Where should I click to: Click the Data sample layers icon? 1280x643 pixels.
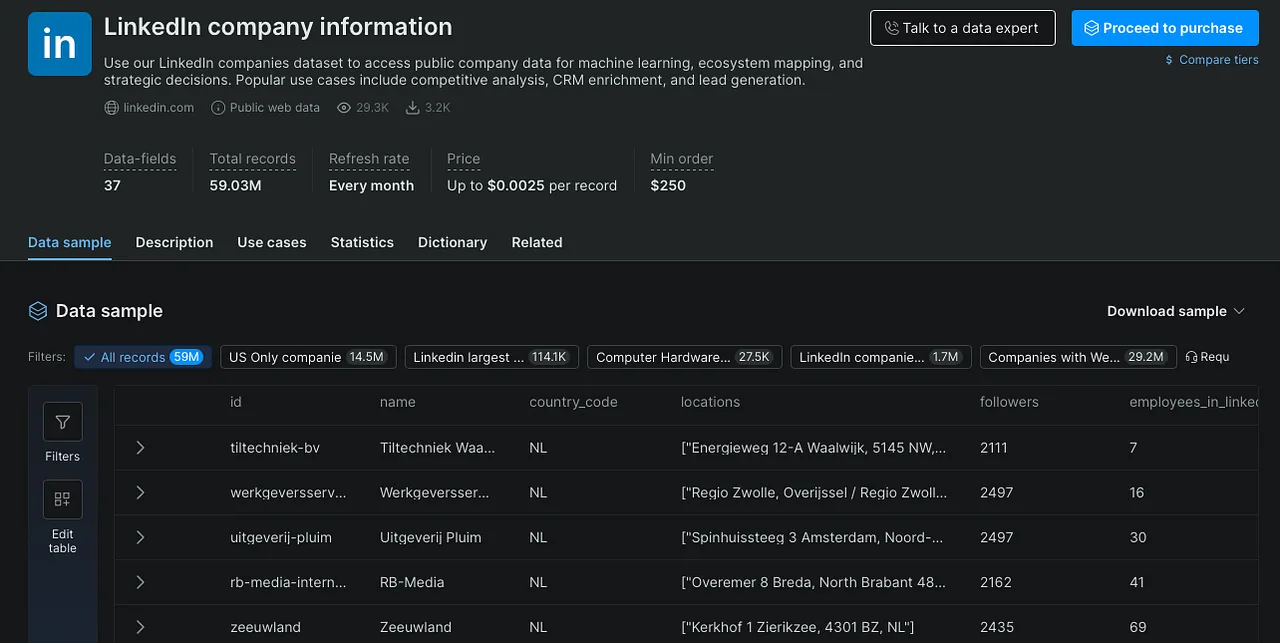(38, 311)
